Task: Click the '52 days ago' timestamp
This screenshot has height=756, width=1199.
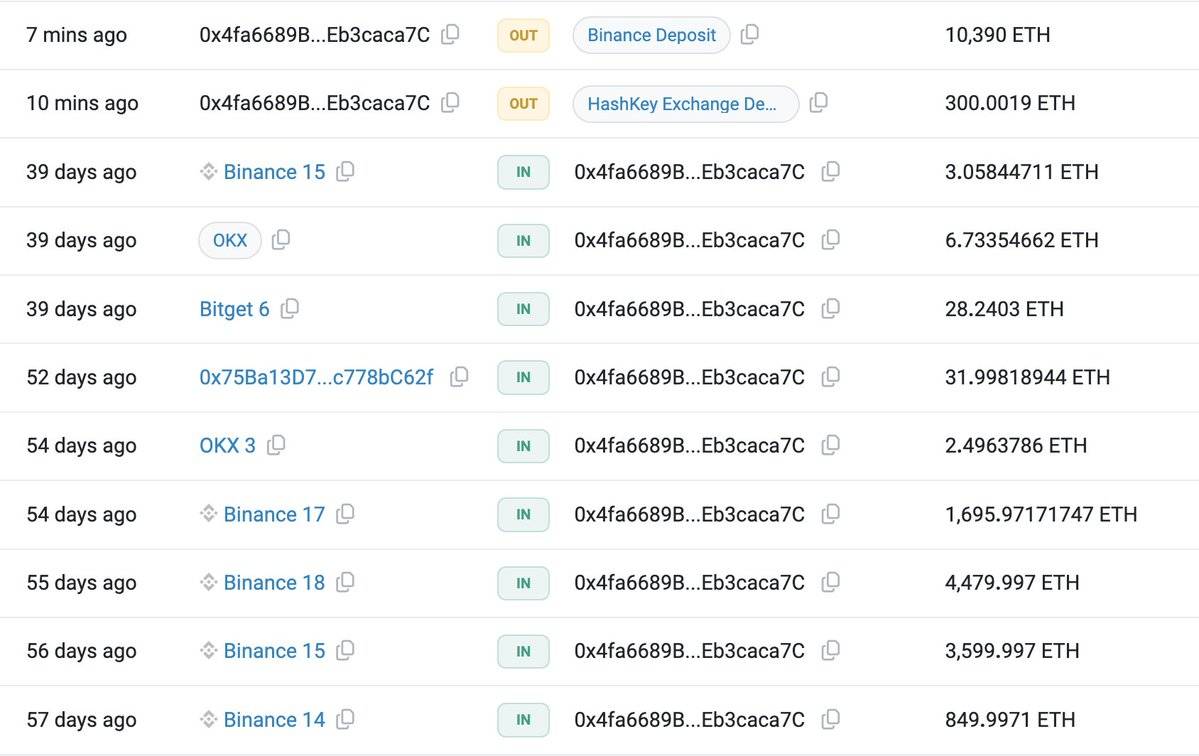Action: (x=81, y=377)
